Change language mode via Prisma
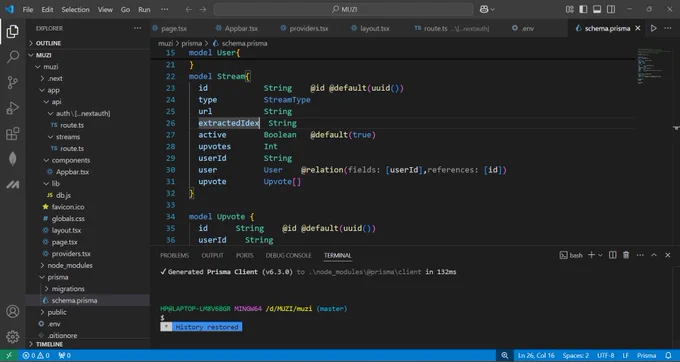 coord(646,355)
